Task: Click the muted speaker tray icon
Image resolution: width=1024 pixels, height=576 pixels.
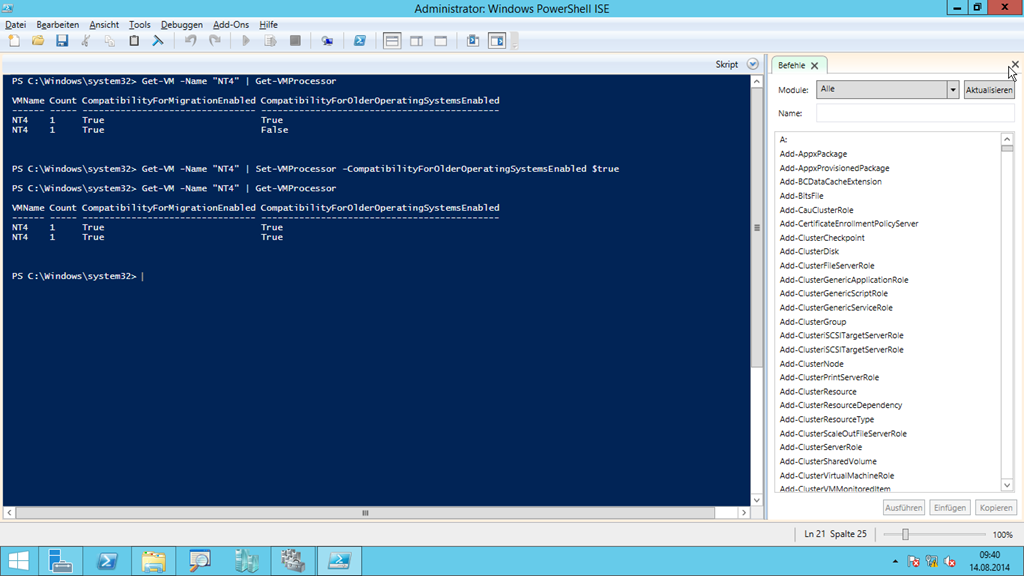Action: [950, 562]
